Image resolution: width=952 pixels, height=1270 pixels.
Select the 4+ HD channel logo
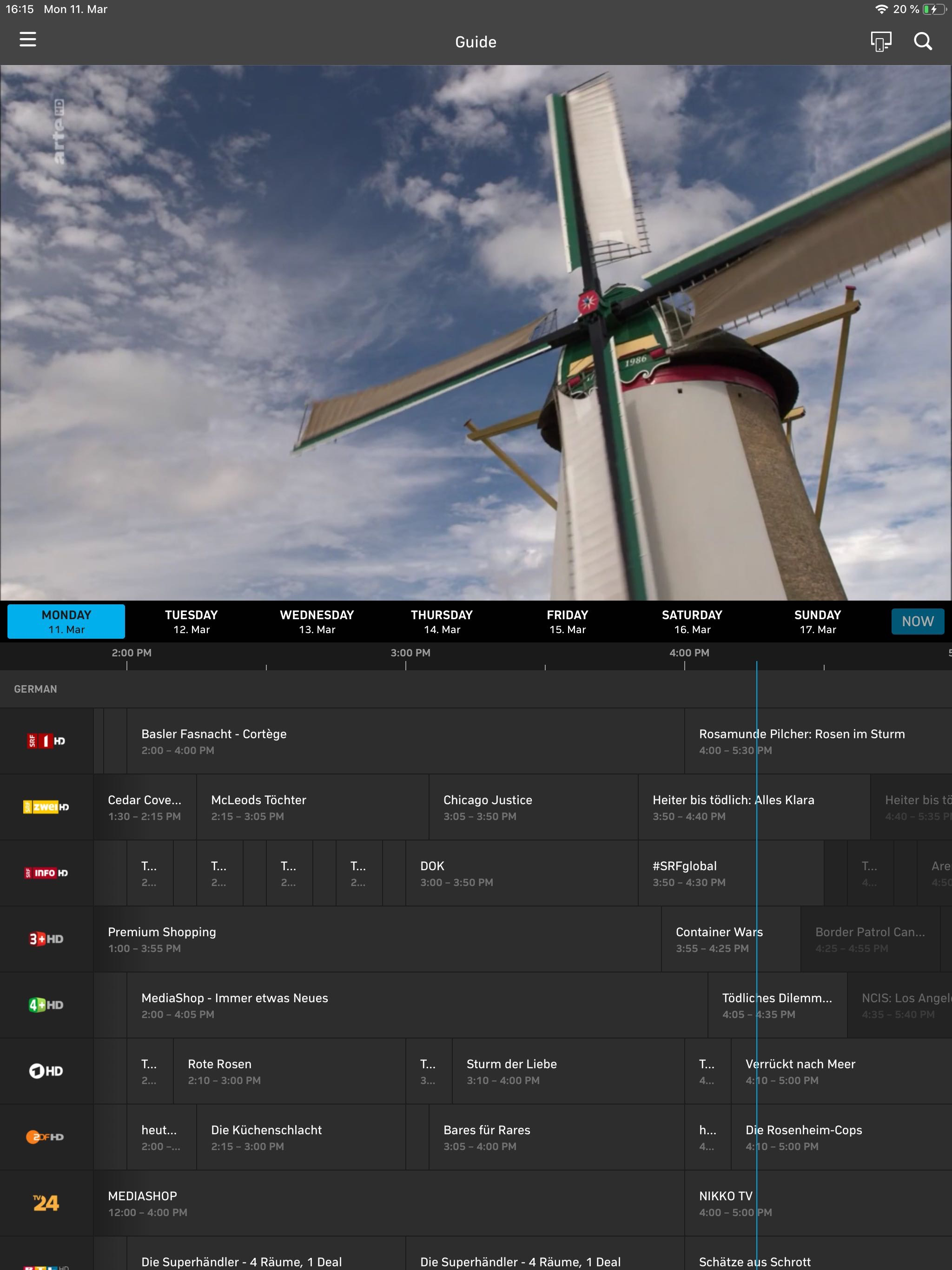tap(46, 1005)
